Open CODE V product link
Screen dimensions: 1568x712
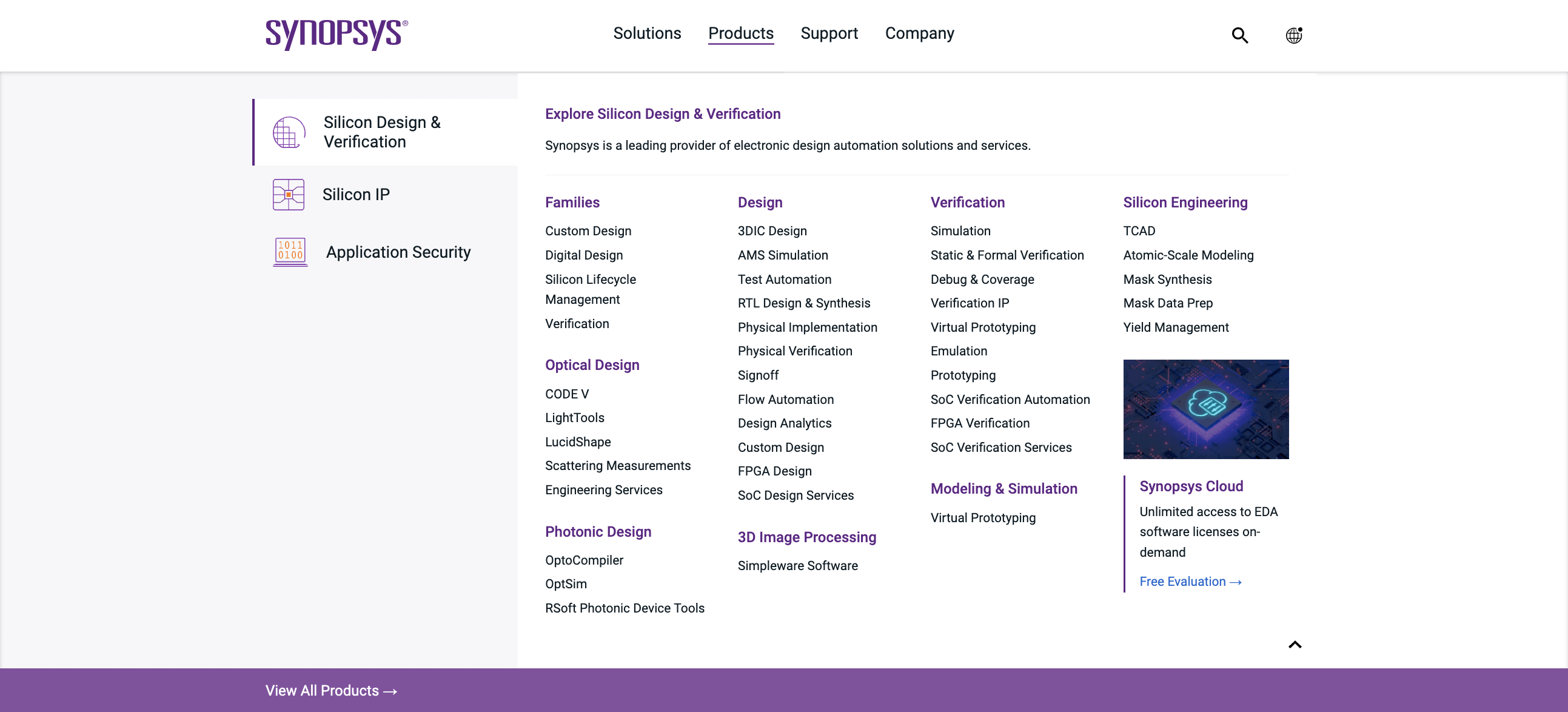coord(567,394)
